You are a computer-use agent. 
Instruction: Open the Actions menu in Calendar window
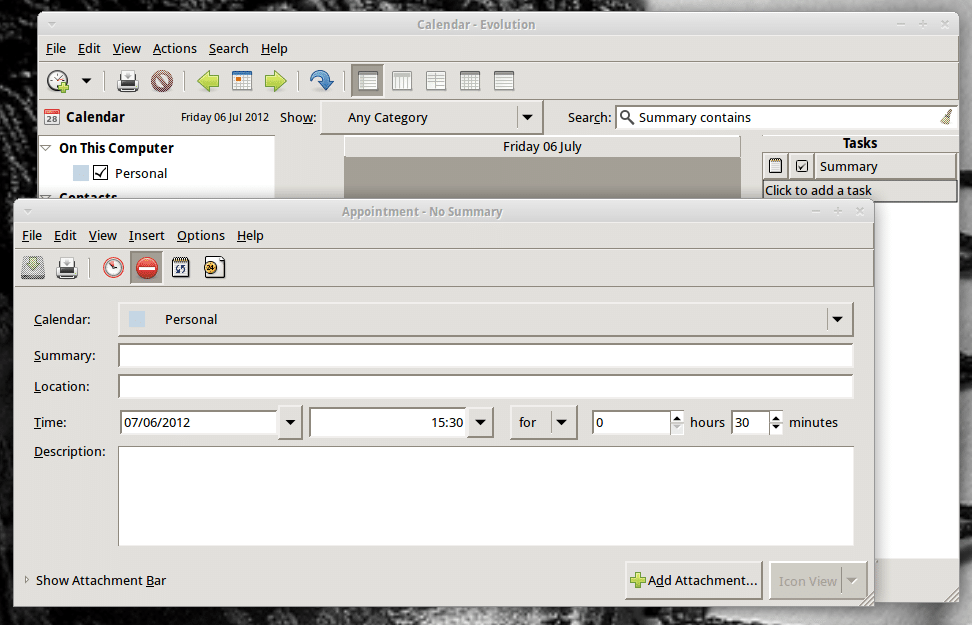(175, 48)
